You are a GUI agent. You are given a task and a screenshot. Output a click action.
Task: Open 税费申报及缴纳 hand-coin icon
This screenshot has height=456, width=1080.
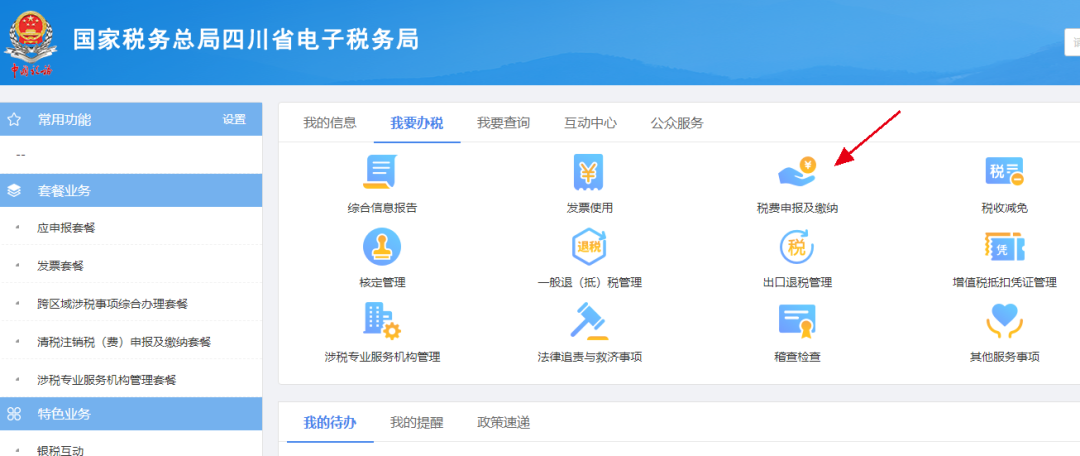(x=797, y=172)
